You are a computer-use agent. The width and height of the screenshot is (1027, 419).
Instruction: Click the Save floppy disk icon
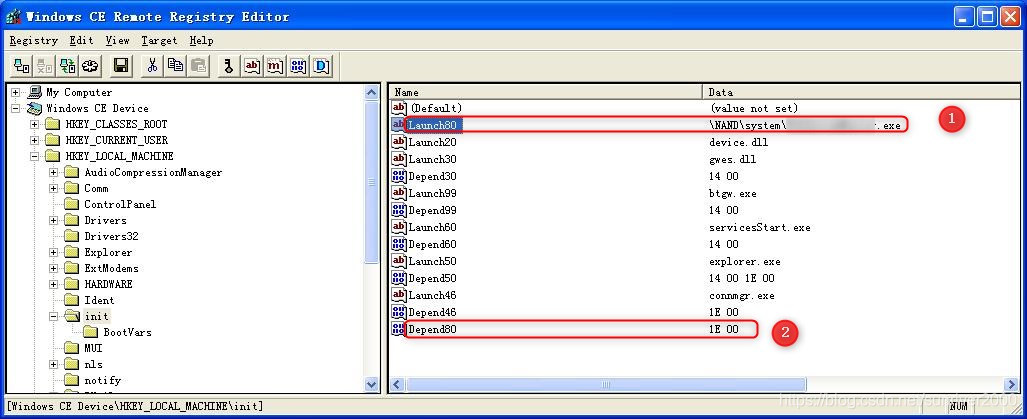pyautogui.click(x=121, y=65)
